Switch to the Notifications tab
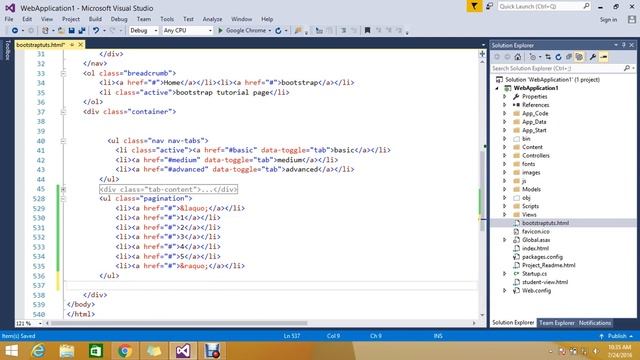The width and height of the screenshot is (640, 360). [x=595, y=323]
